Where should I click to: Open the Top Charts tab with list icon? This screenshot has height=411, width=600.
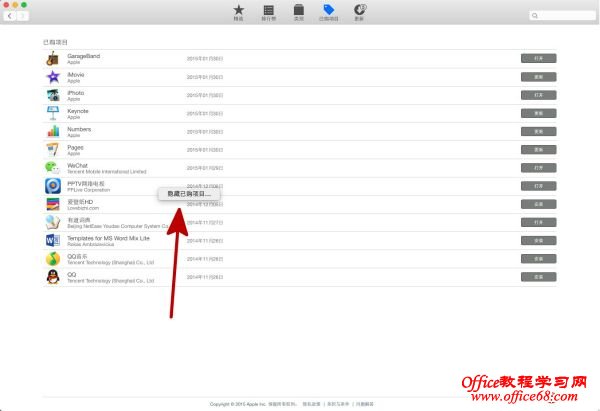point(269,13)
